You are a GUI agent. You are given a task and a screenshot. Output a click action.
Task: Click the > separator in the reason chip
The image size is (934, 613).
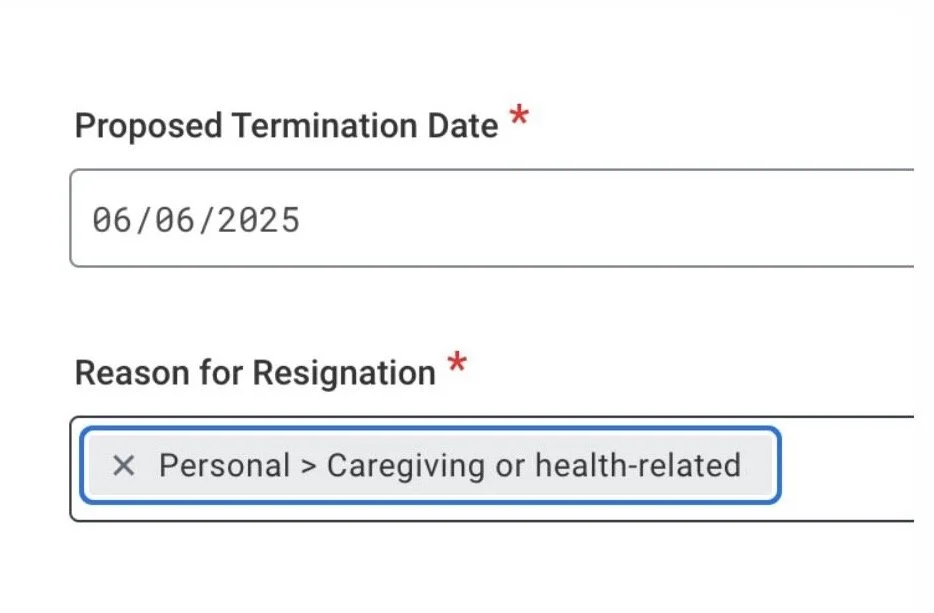coord(309,466)
